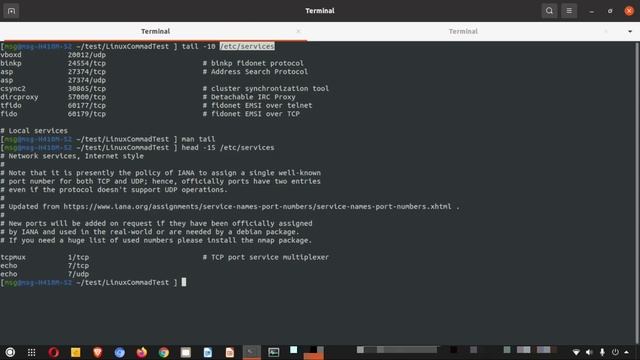The height and width of the screenshot is (360, 640).
Task: Open the blue document writer icon
Action: click(208, 352)
